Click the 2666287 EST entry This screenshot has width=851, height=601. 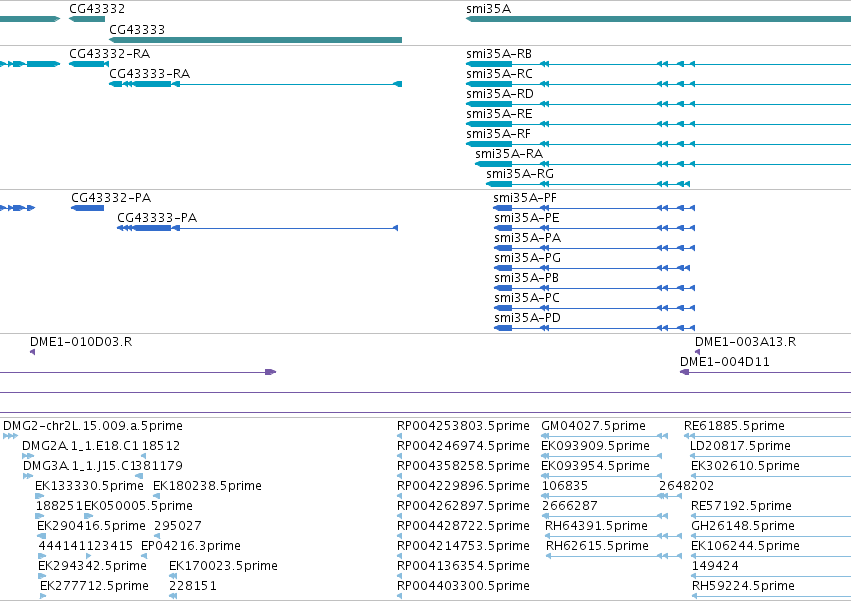pyautogui.click(x=570, y=506)
